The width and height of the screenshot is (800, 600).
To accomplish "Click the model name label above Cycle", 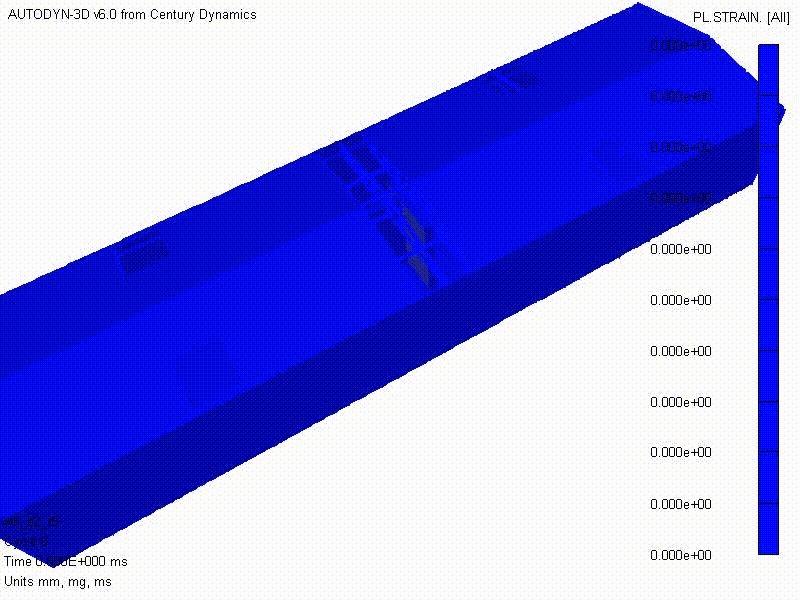I will 31,522.
